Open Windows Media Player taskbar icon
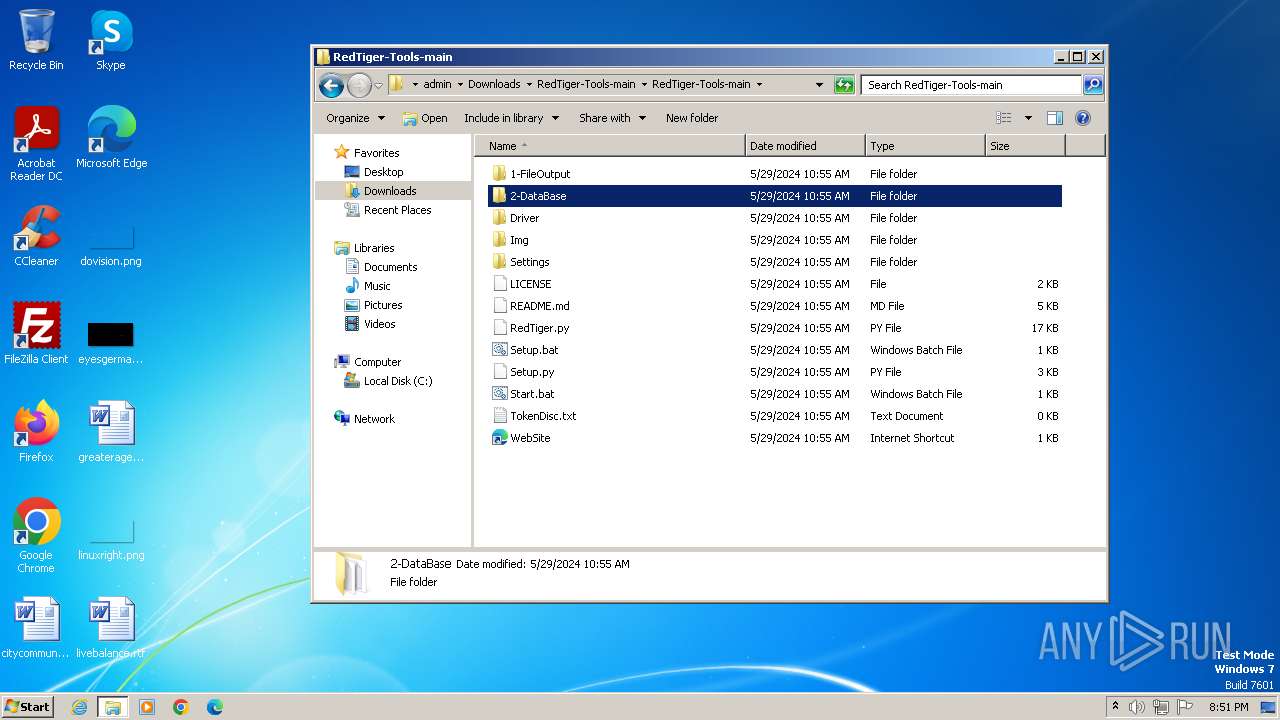 pos(147,707)
